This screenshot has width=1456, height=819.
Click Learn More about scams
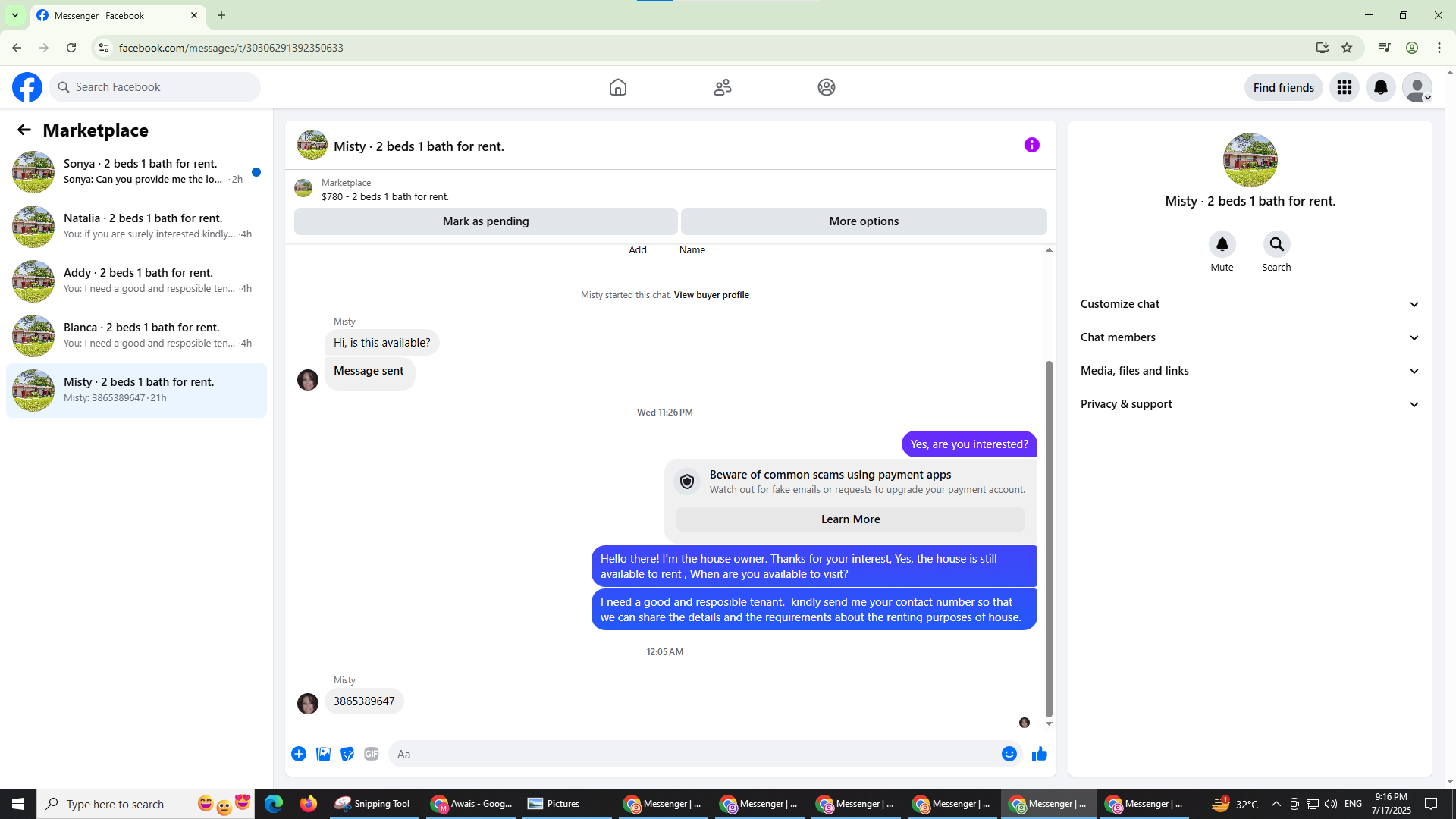(850, 519)
